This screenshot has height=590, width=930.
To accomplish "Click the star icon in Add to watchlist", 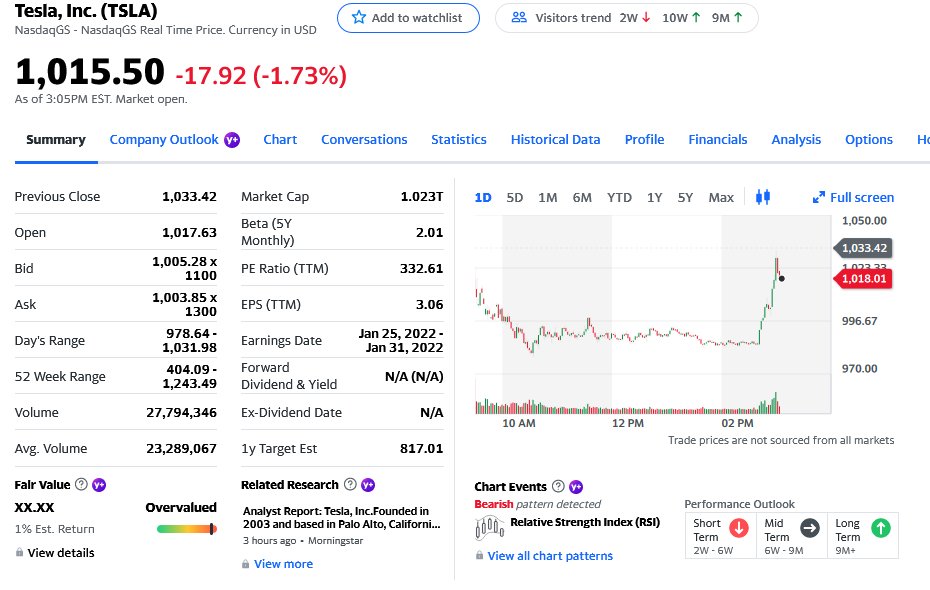I will (x=359, y=17).
